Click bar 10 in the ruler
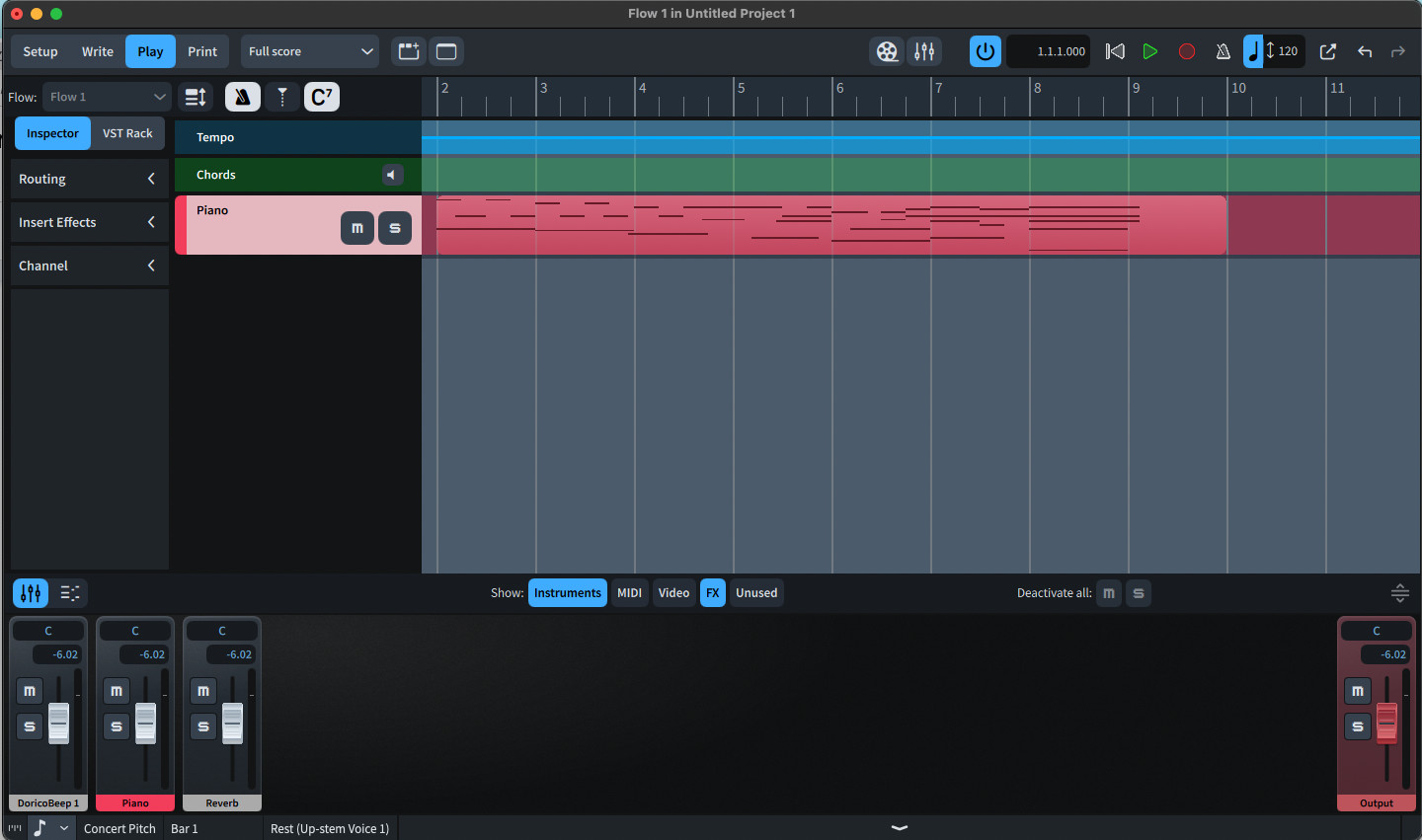 coord(1238,88)
